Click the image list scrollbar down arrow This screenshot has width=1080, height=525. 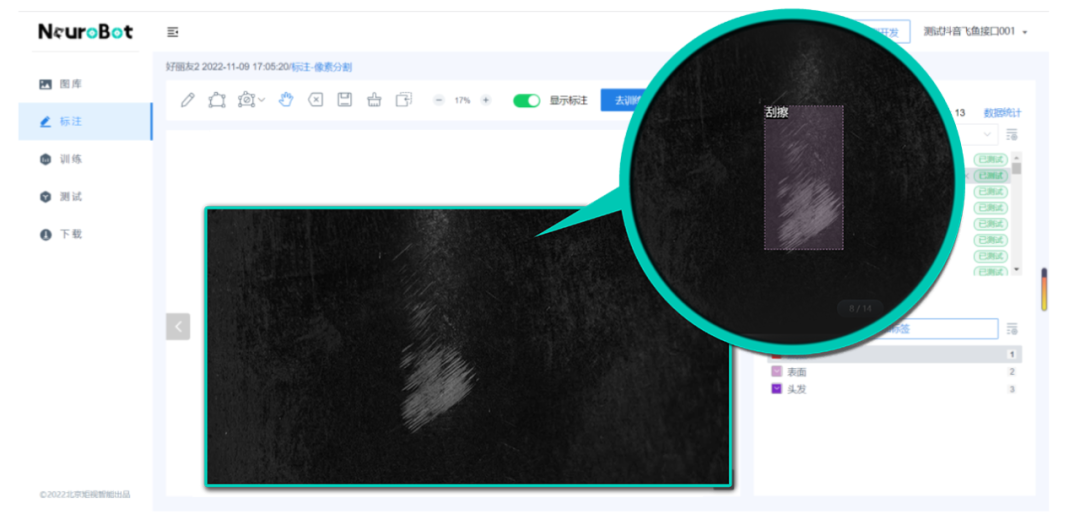coord(1017,269)
